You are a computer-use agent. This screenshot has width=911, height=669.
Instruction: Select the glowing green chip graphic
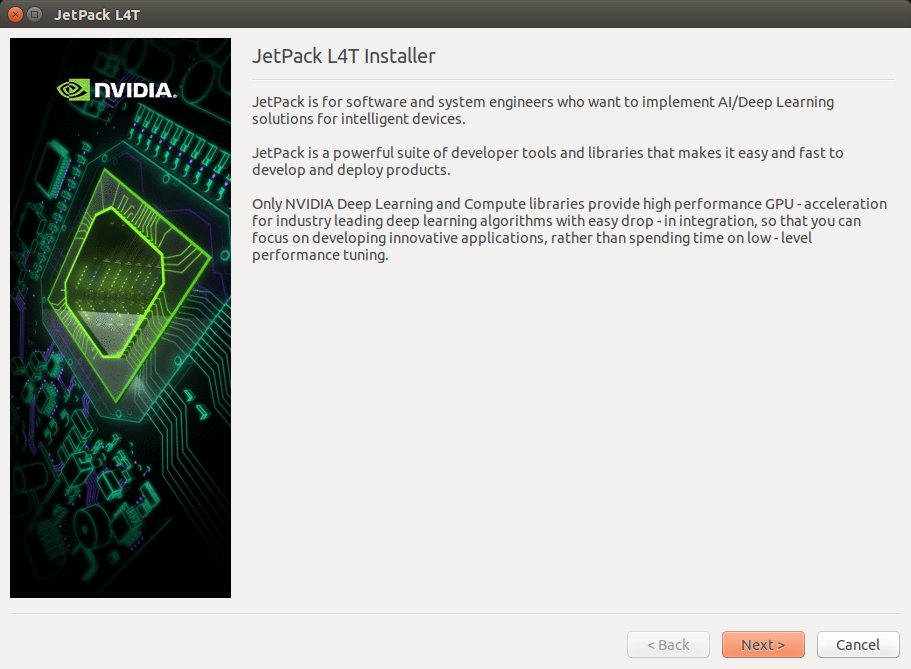pos(128,285)
